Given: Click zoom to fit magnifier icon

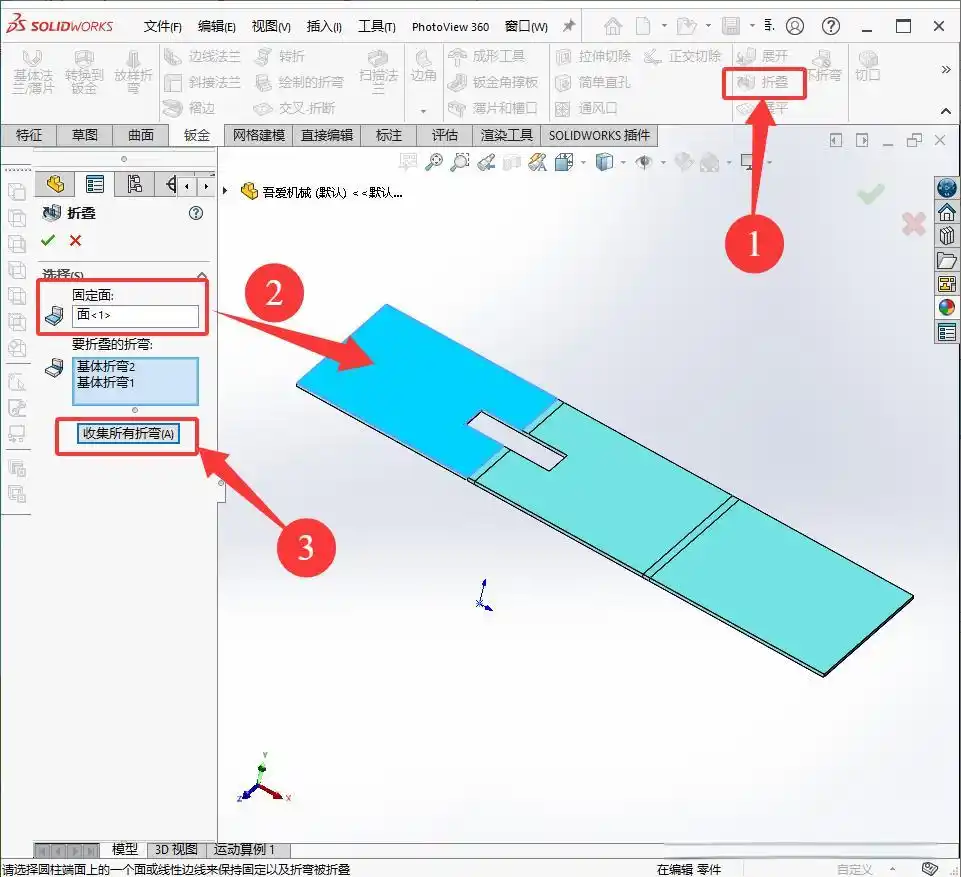Looking at the screenshot, I should 435,162.
